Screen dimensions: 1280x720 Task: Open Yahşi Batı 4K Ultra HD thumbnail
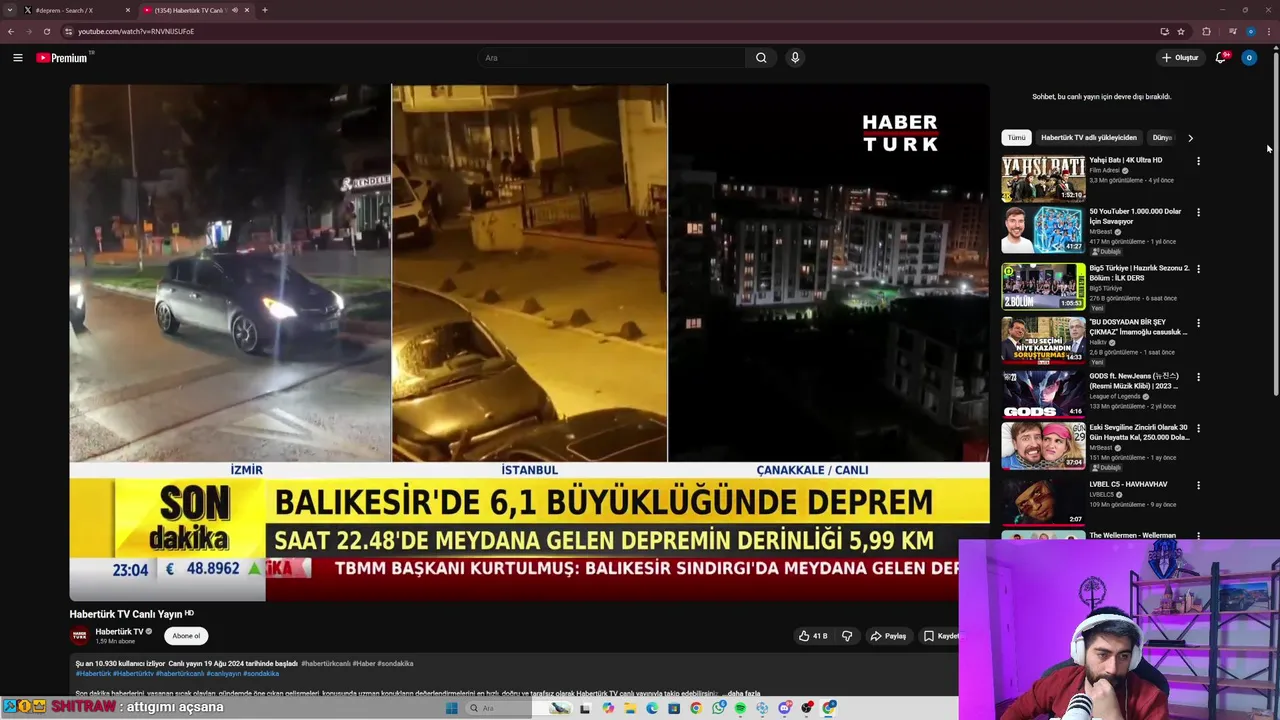(1043, 178)
